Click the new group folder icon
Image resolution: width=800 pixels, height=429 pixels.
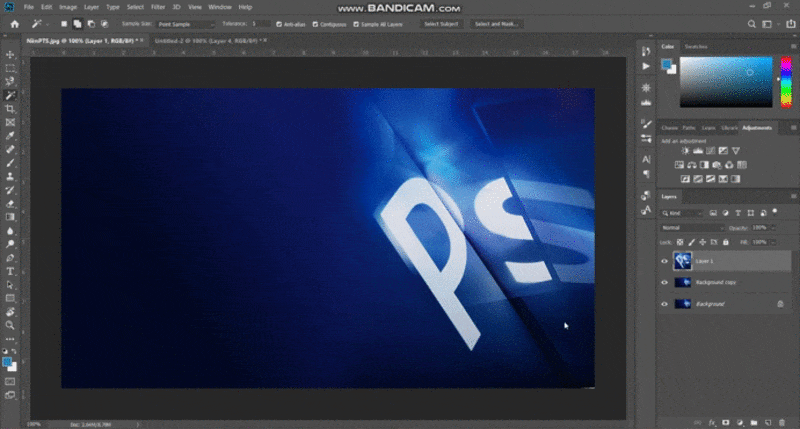pos(754,423)
